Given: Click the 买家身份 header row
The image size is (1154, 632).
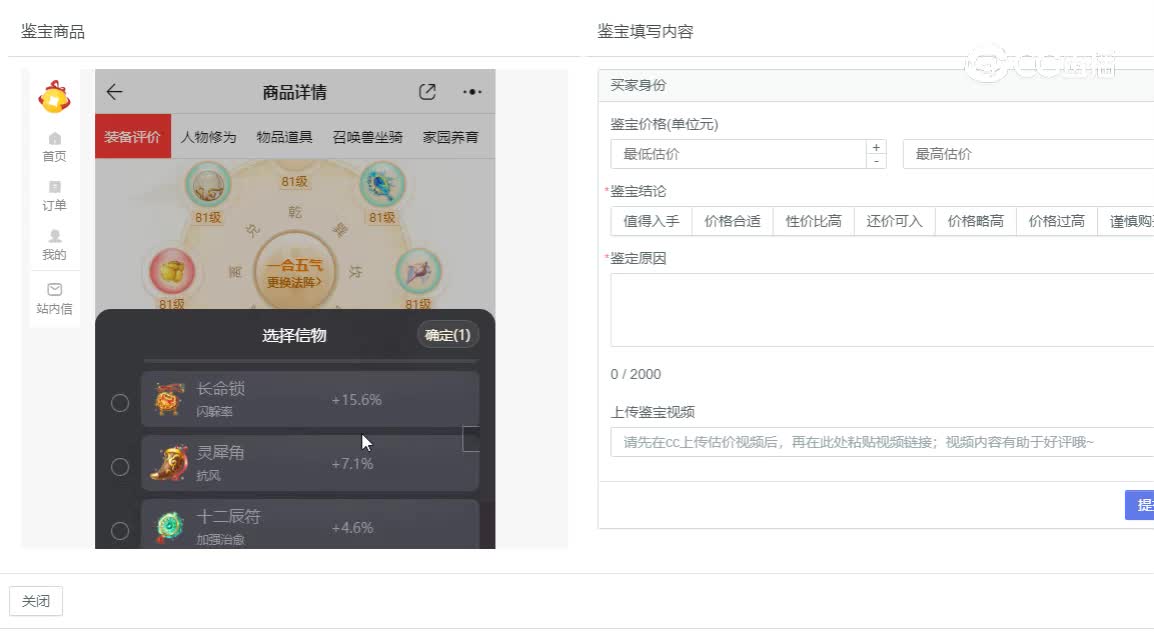Looking at the screenshot, I should click(876, 85).
